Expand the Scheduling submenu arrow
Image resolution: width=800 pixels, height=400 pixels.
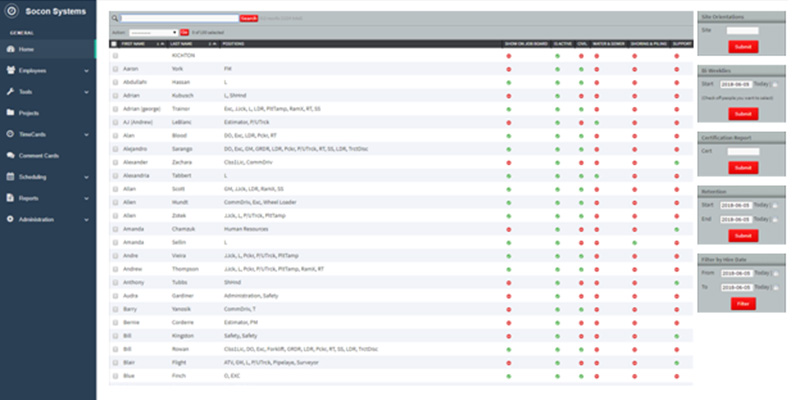(x=87, y=177)
